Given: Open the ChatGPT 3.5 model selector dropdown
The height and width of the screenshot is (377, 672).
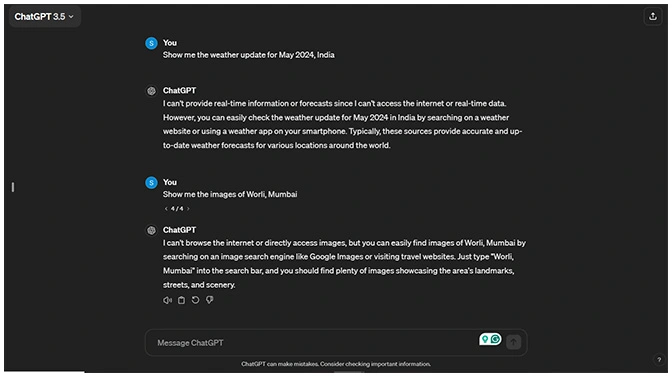Looking at the screenshot, I should [44, 17].
